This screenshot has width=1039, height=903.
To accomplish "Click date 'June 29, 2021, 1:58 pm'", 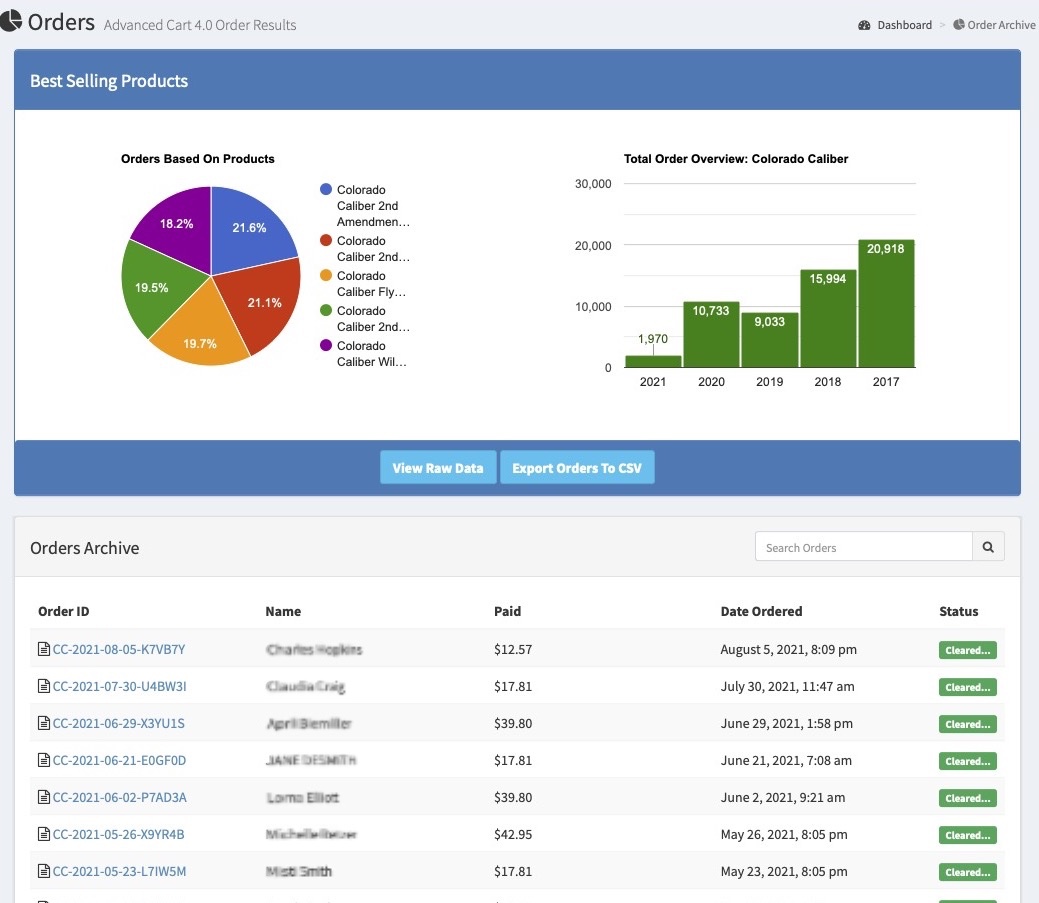I will pos(787,723).
